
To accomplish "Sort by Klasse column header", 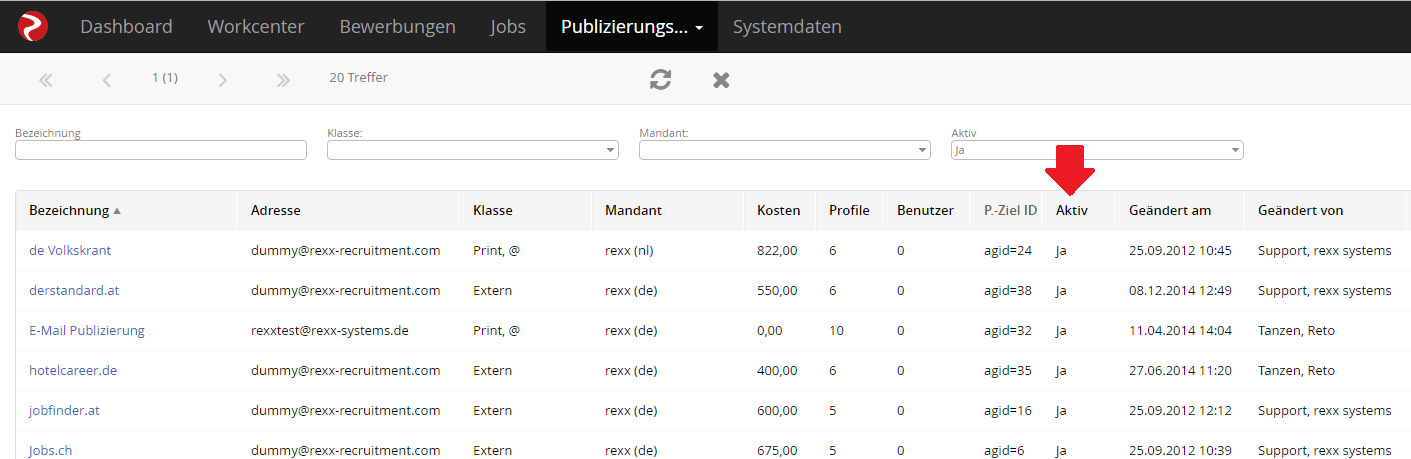I will [x=493, y=210].
